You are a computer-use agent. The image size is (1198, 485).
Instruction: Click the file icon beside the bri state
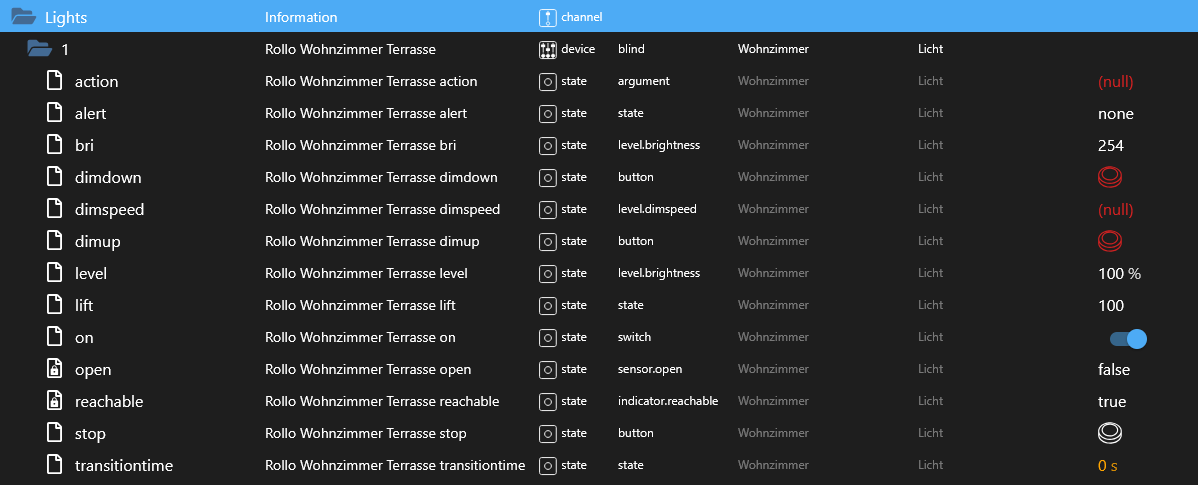56,145
